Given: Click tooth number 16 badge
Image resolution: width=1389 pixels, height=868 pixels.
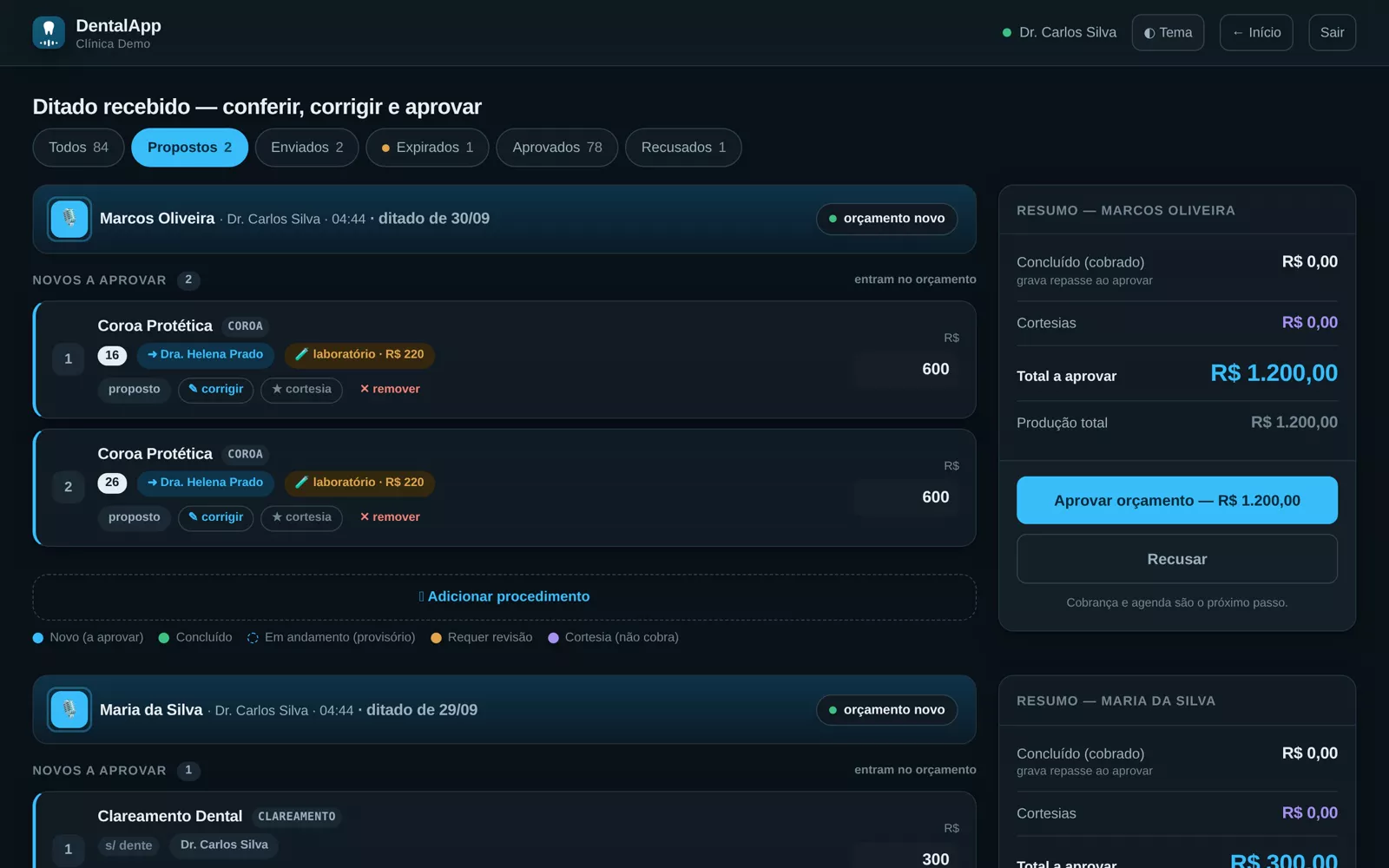Looking at the screenshot, I should [x=112, y=355].
